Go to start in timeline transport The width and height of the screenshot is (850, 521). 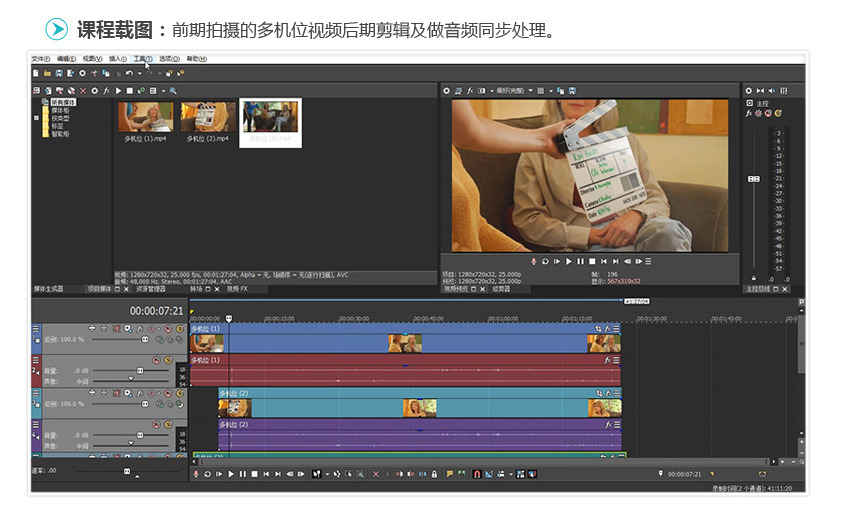coord(266,474)
